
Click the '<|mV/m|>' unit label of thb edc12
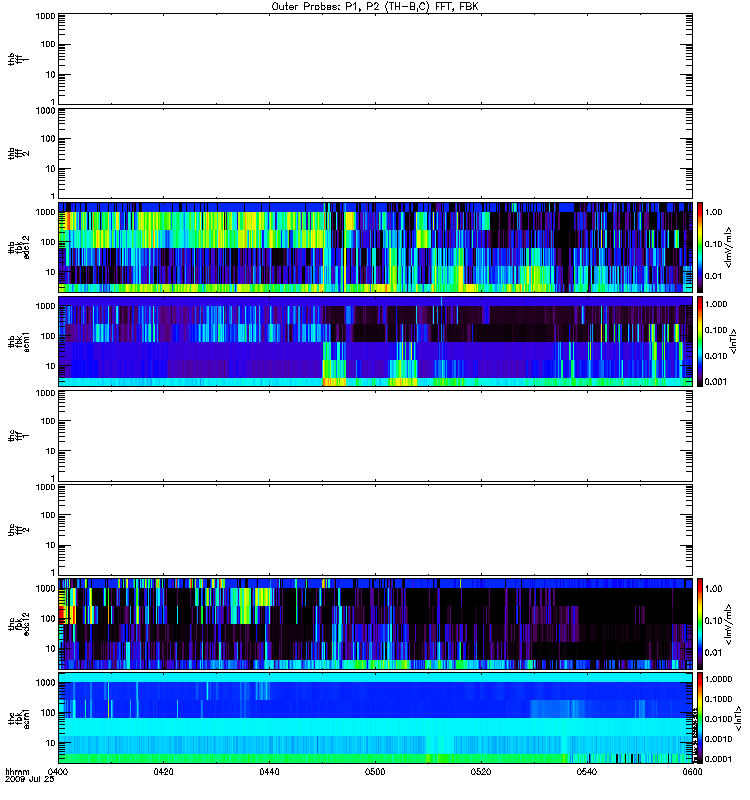point(729,247)
